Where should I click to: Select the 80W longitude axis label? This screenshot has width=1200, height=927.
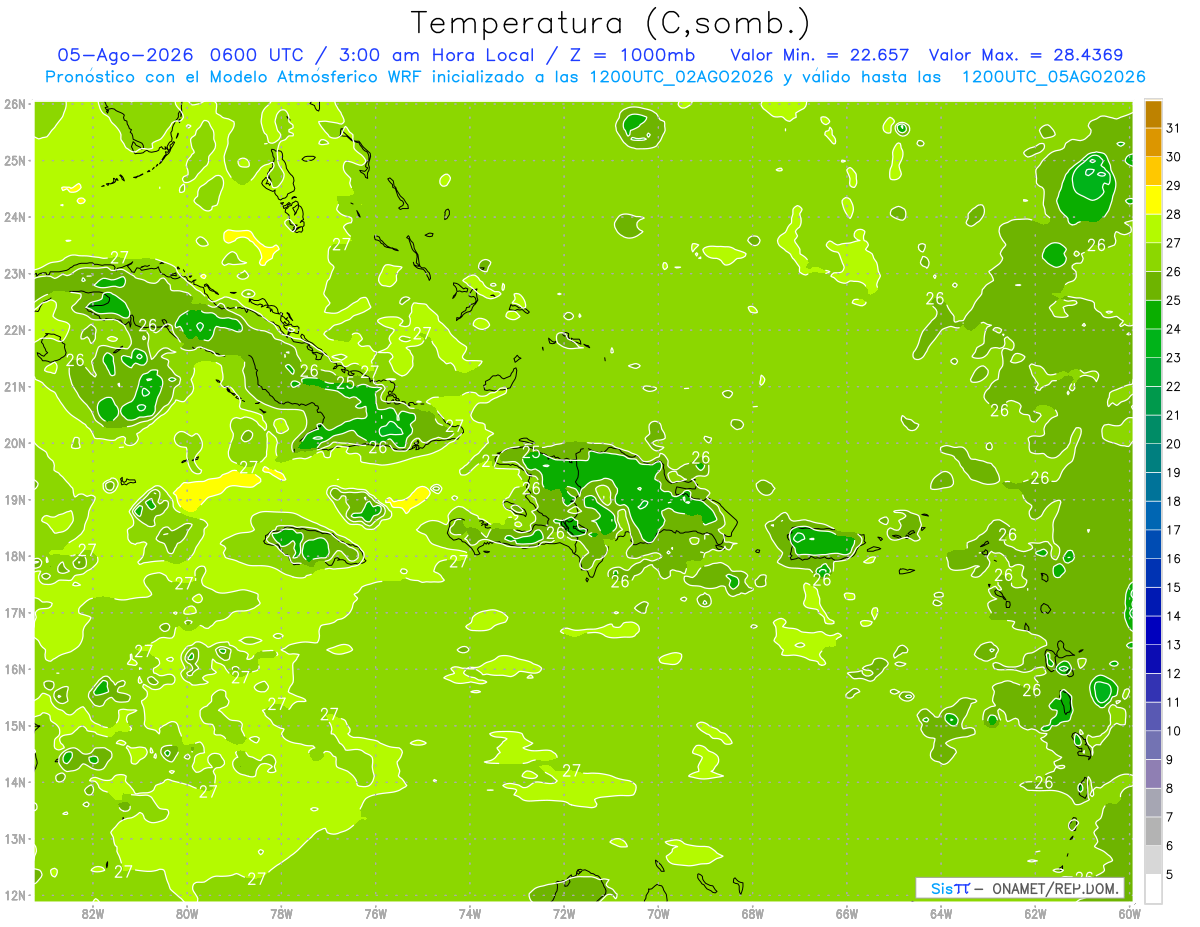click(x=187, y=913)
